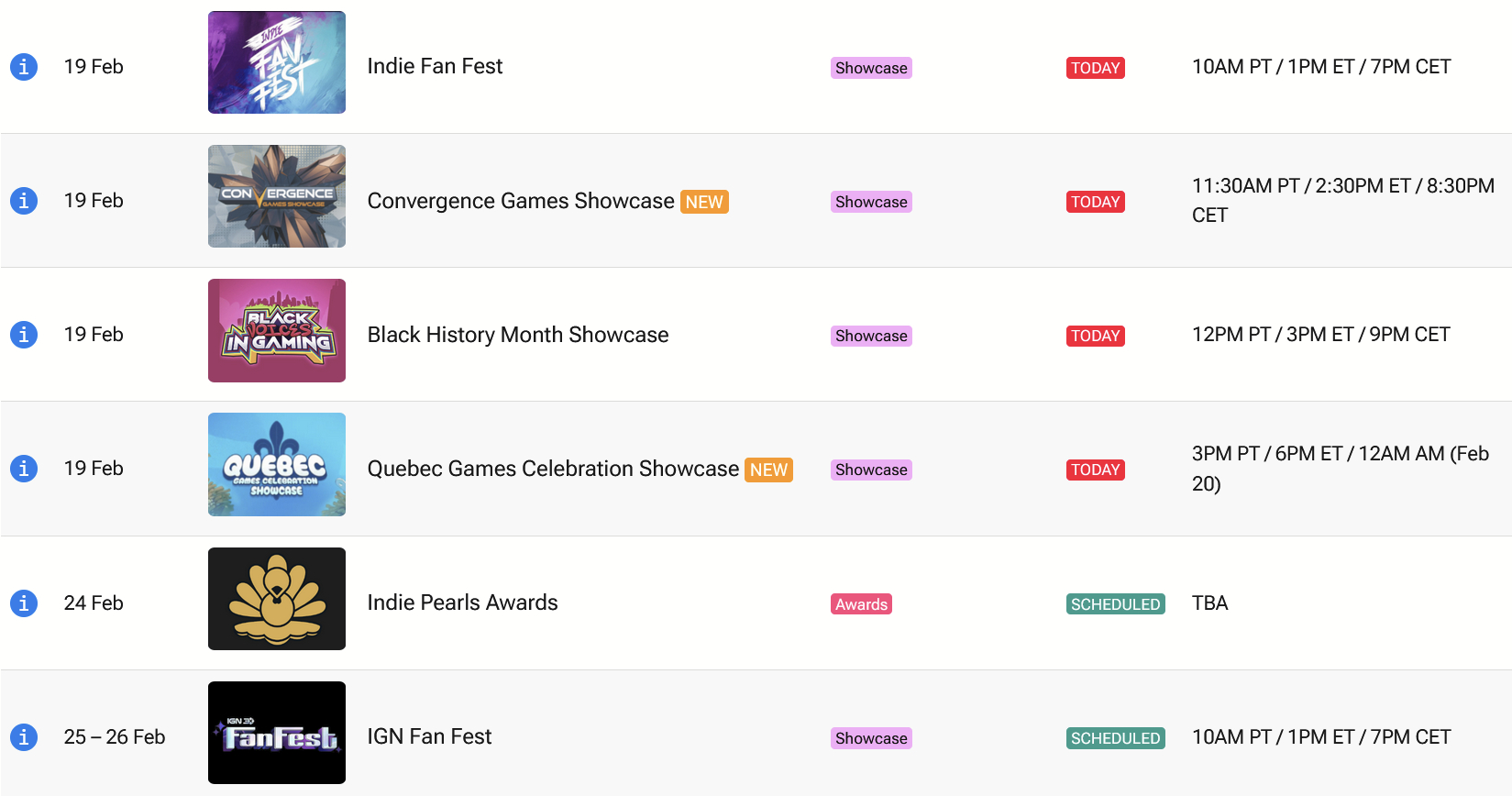1512x796 pixels.
Task: Click the Showcase tag on IGN Fan Fest
Action: (x=871, y=738)
